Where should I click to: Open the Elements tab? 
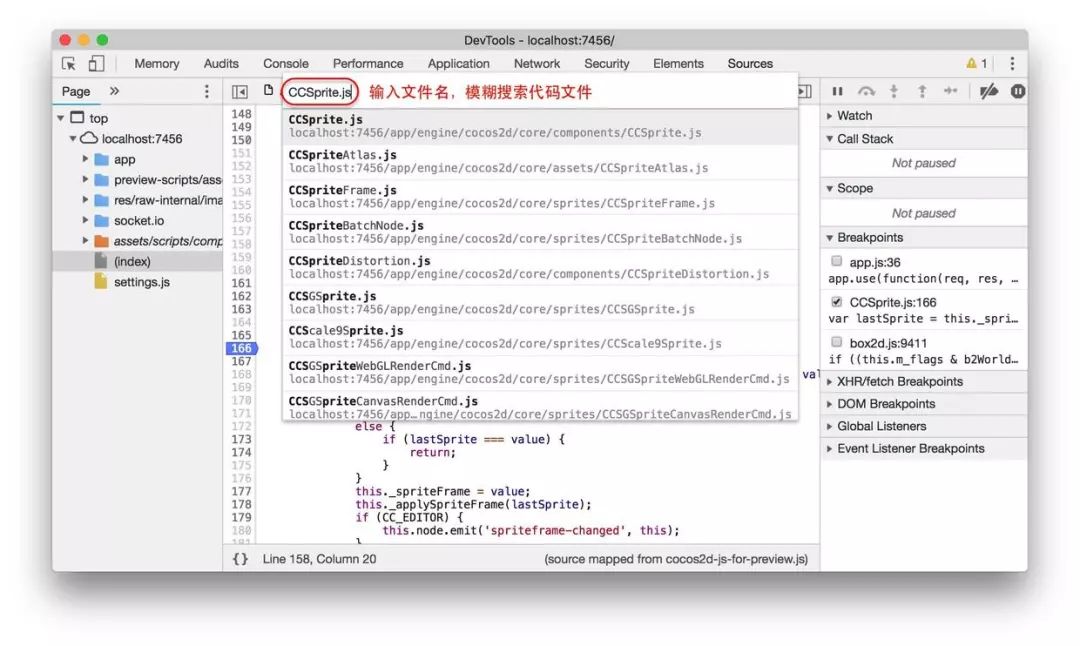678,63
